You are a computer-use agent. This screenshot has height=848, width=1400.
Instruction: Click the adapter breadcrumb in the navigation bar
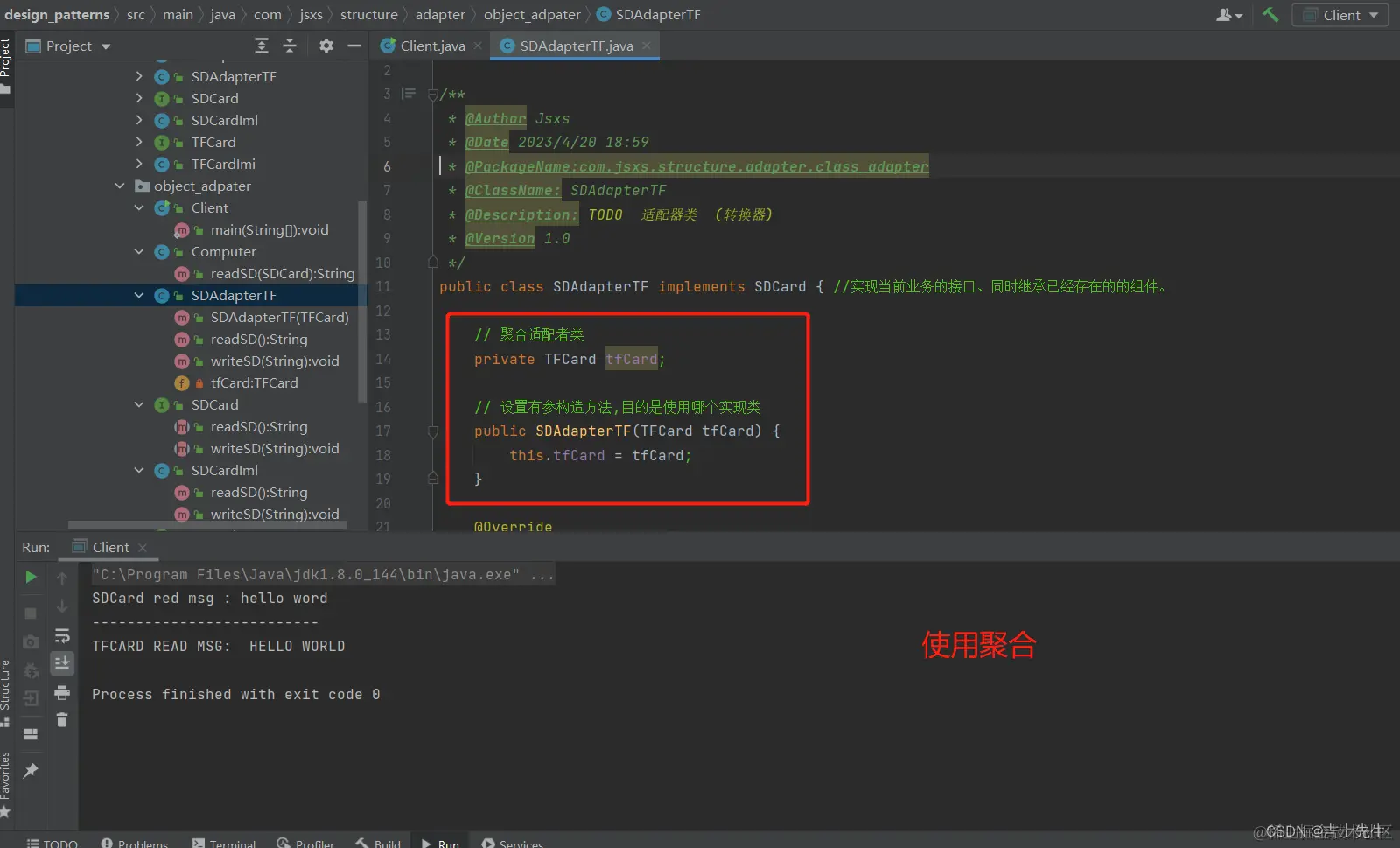click(x=440, y=15)
